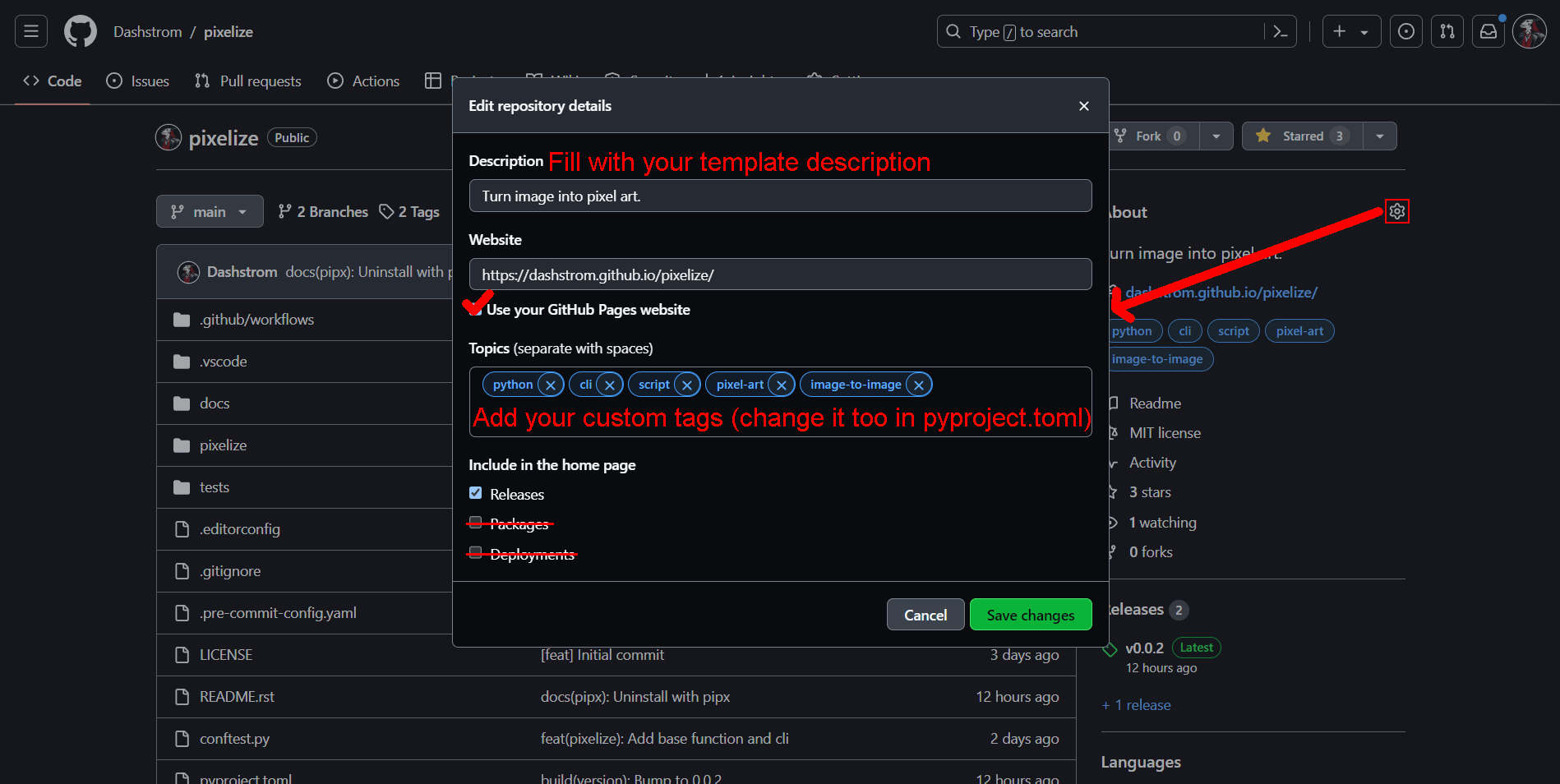
Task: Switch to the Code tab
Action: point(53,81)
